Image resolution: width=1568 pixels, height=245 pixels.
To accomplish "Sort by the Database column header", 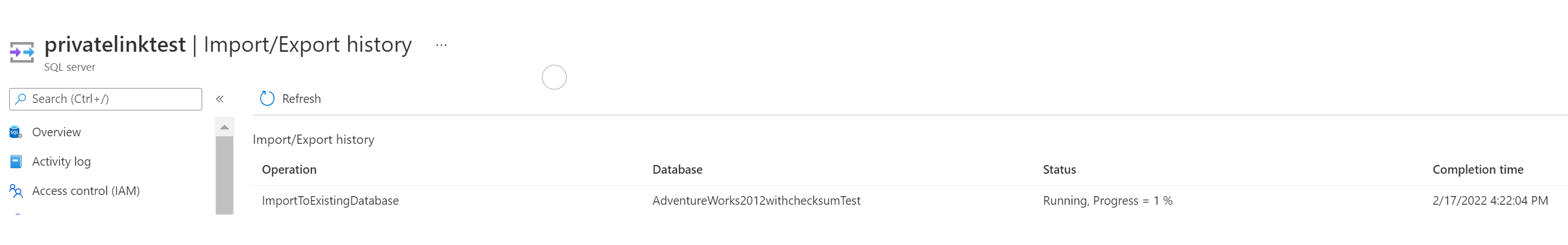I will (678, 170).
